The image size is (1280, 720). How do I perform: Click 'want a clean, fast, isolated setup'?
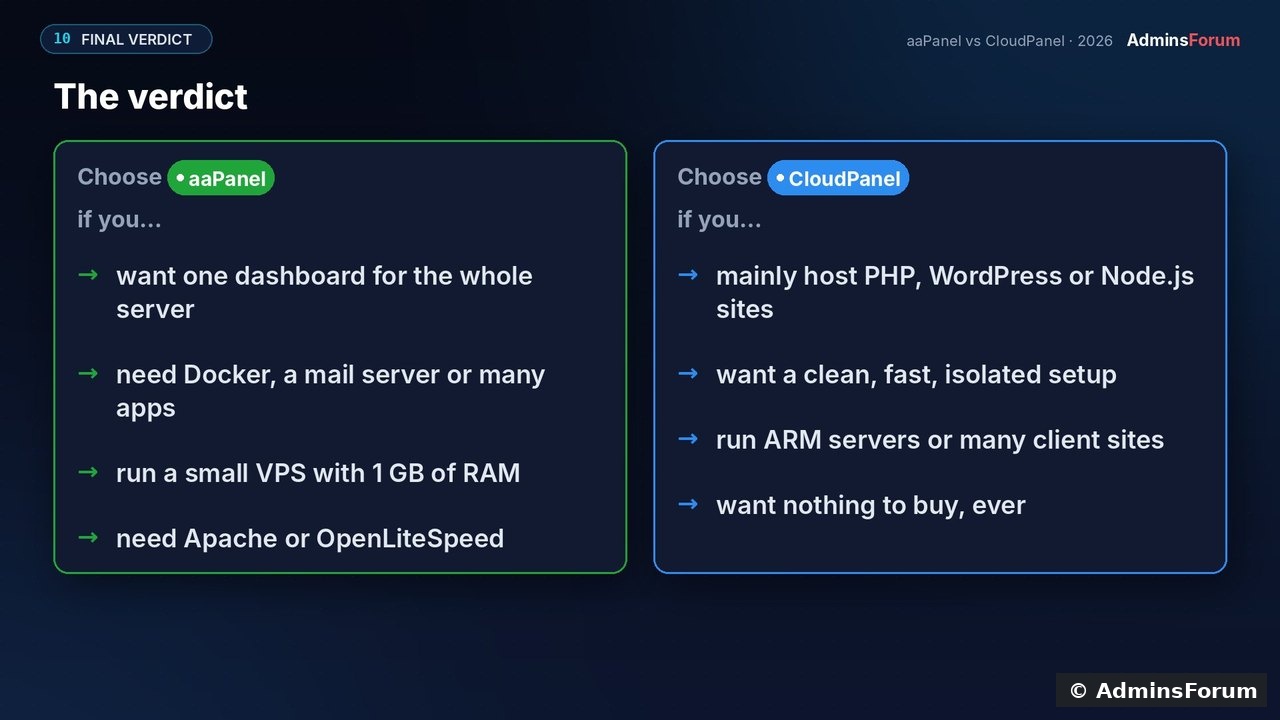point(916,375)
